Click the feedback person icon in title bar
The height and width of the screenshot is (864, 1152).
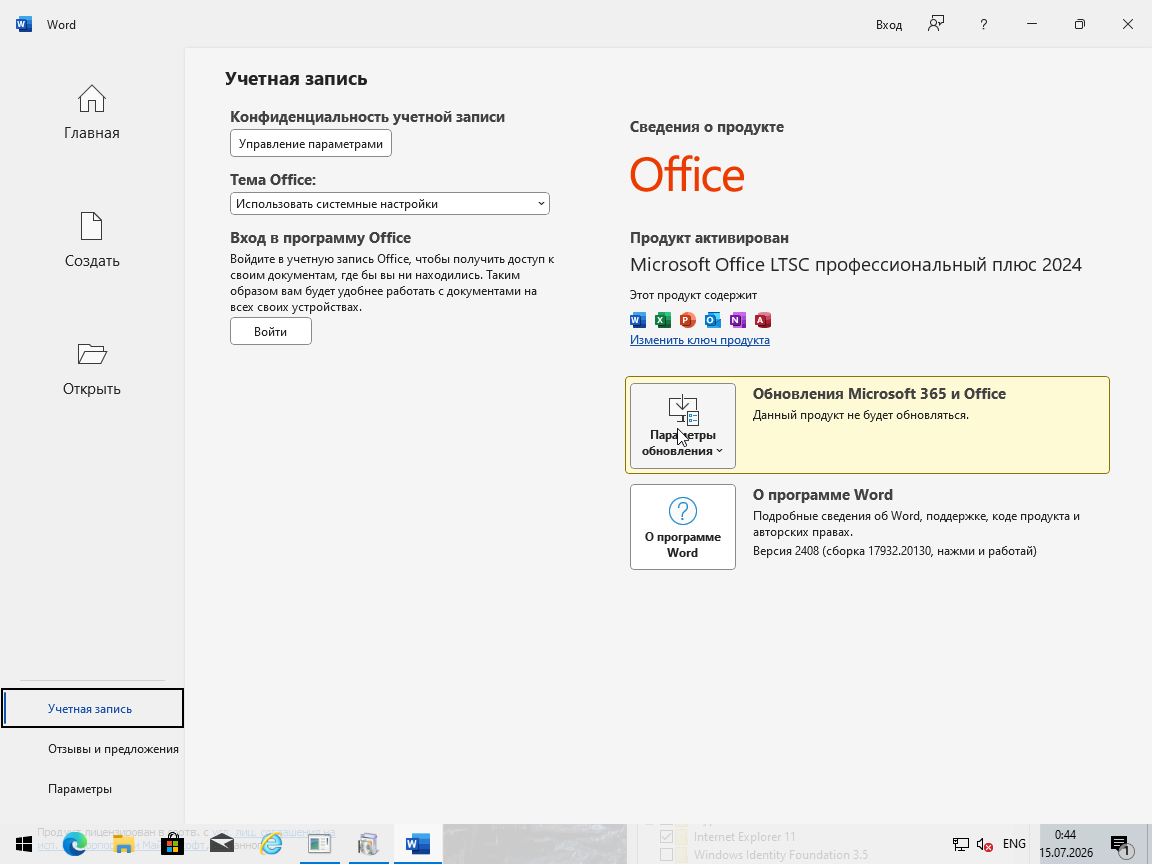[935, 24]
